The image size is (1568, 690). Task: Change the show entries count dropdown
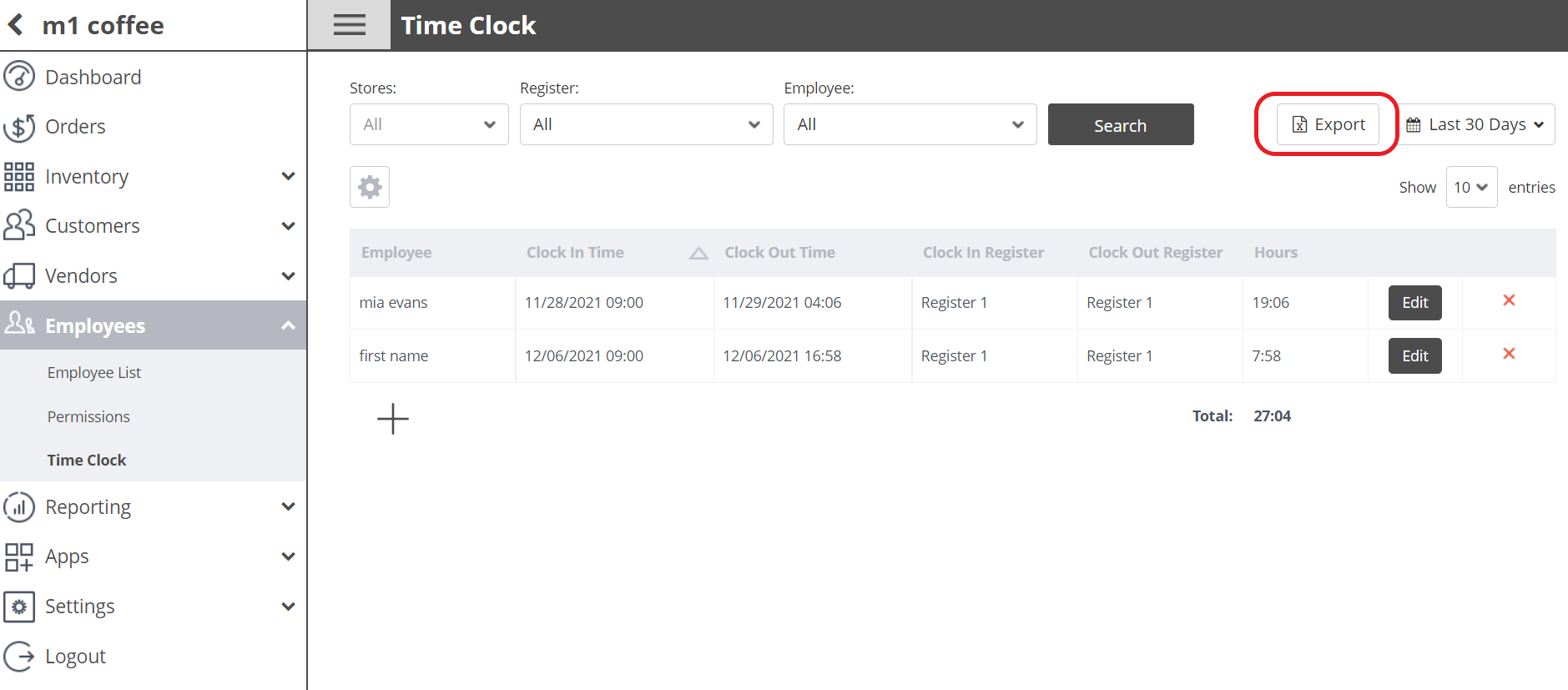pos(1471,187)
